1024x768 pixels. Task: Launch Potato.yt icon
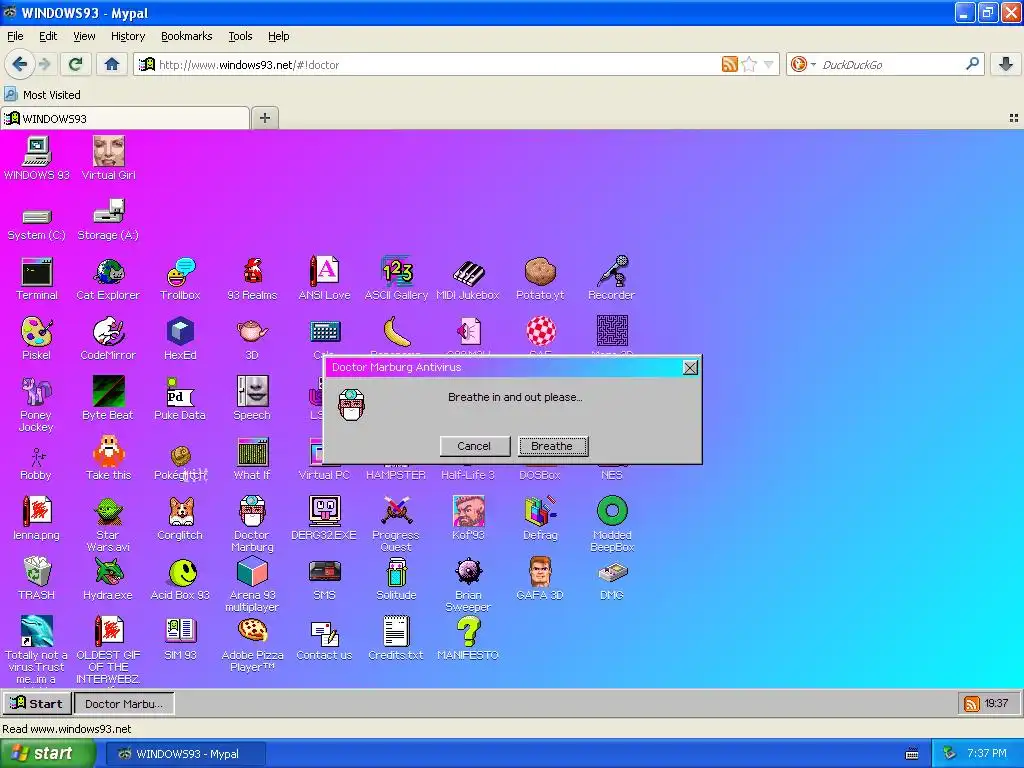540,279
